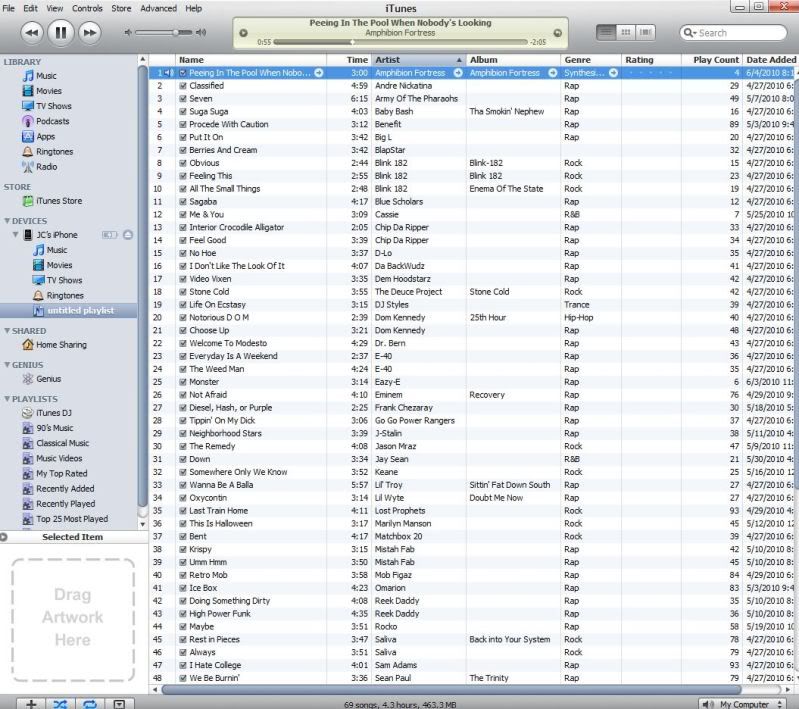Sort songs by Time column
799x709 pixels.
point(349,60)
